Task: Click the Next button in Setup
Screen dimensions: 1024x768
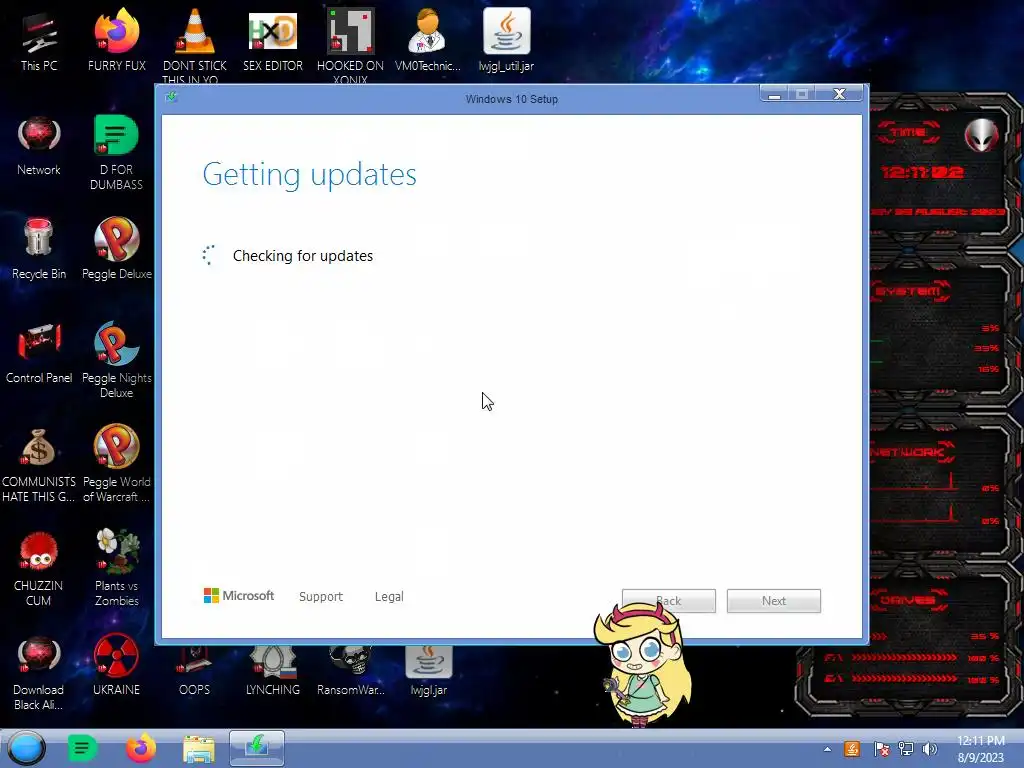Action: (x=774, y=601)
